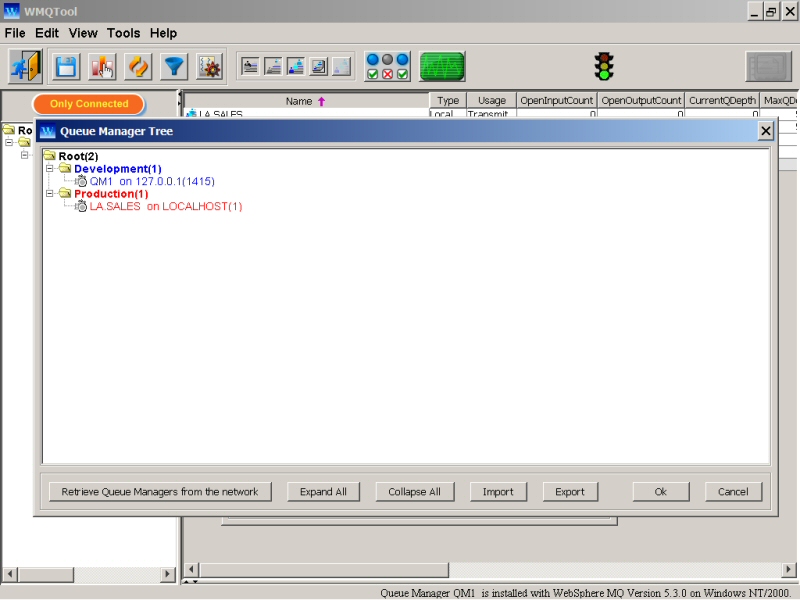
Task: Click the Development folder icon
Action: [65, 168]
